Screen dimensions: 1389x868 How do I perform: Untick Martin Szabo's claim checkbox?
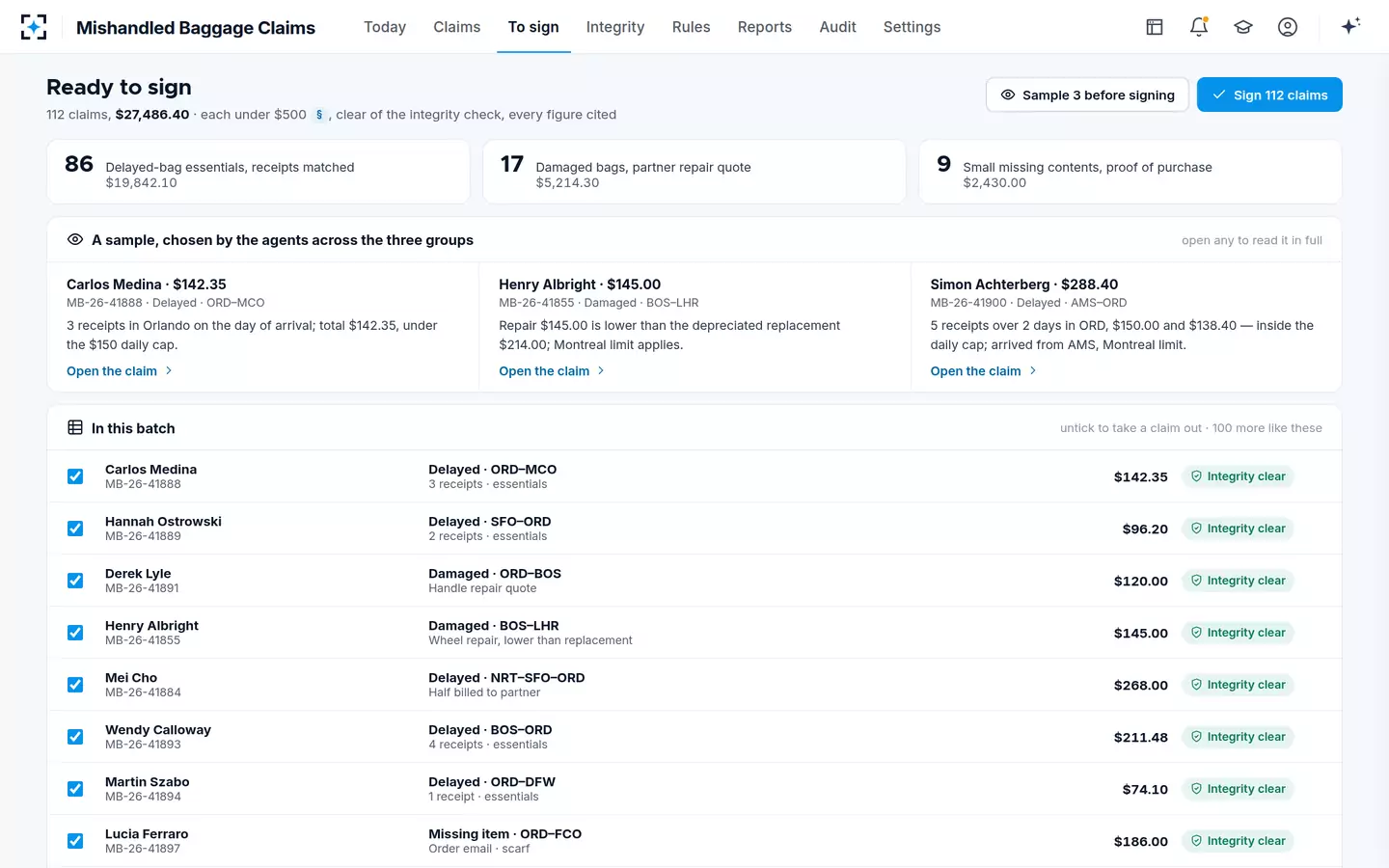tap(75, 789)
